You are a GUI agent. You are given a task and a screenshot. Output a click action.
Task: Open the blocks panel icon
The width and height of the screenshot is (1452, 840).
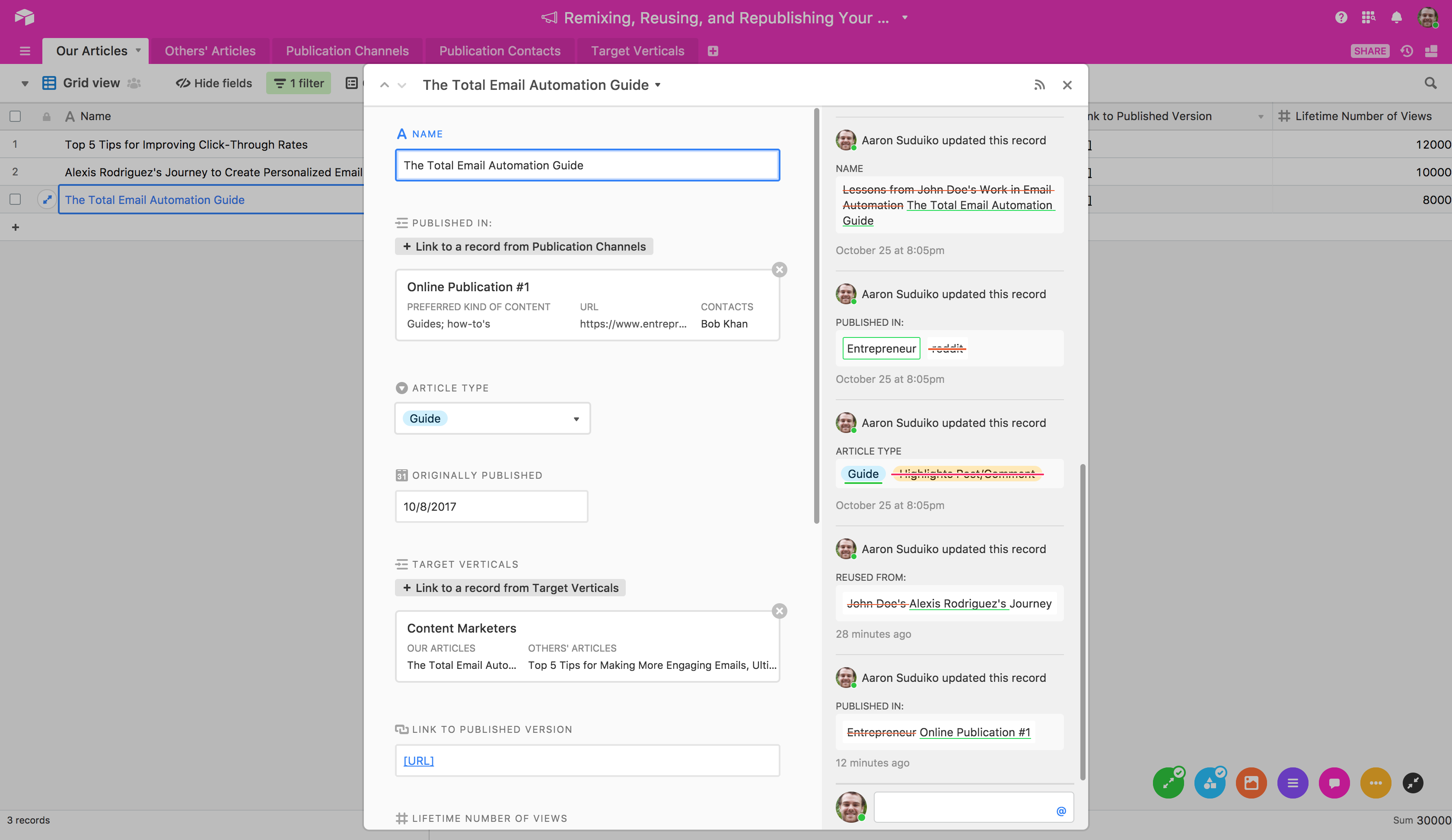pos(1431,51)
